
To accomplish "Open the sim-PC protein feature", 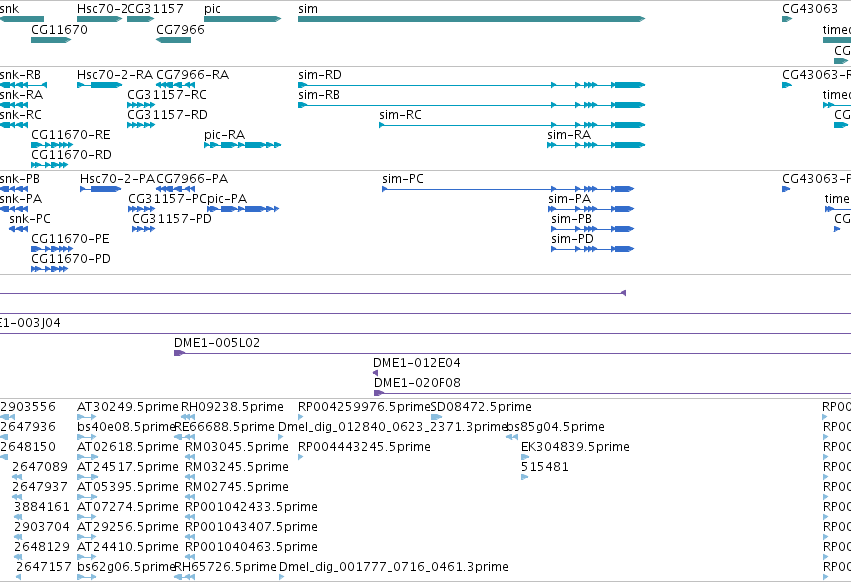I will pos(508,189).
